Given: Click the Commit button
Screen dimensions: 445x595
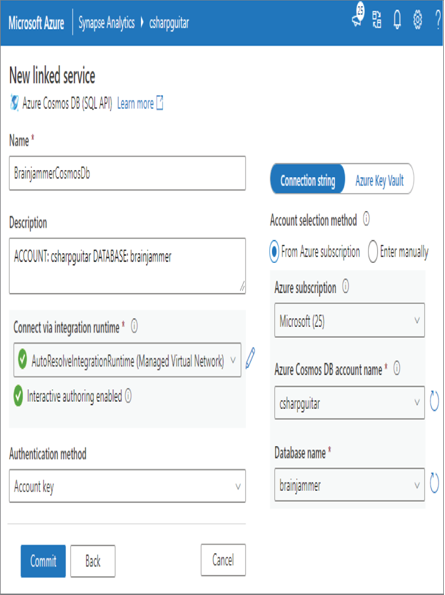Looking at the screenshot, I should point(43,561).
